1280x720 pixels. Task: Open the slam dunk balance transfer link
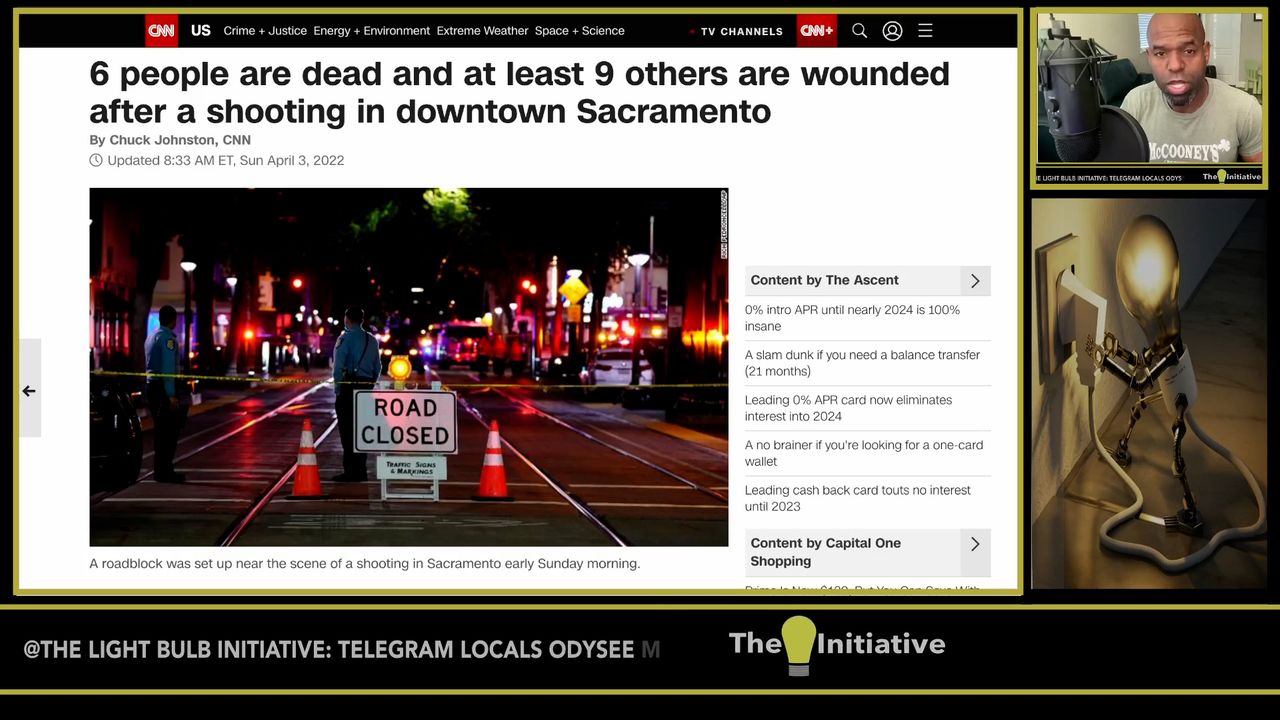coord(861,363)
